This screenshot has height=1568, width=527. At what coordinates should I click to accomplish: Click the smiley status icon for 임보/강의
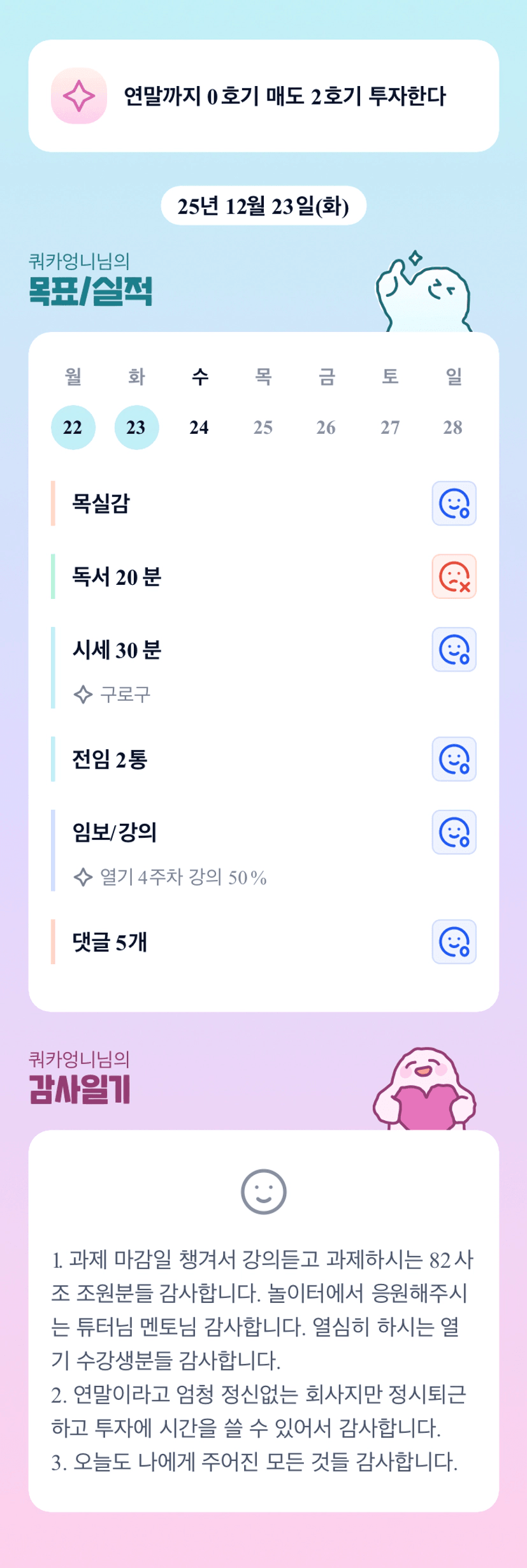pyautogui.click(x=454, y=832)
